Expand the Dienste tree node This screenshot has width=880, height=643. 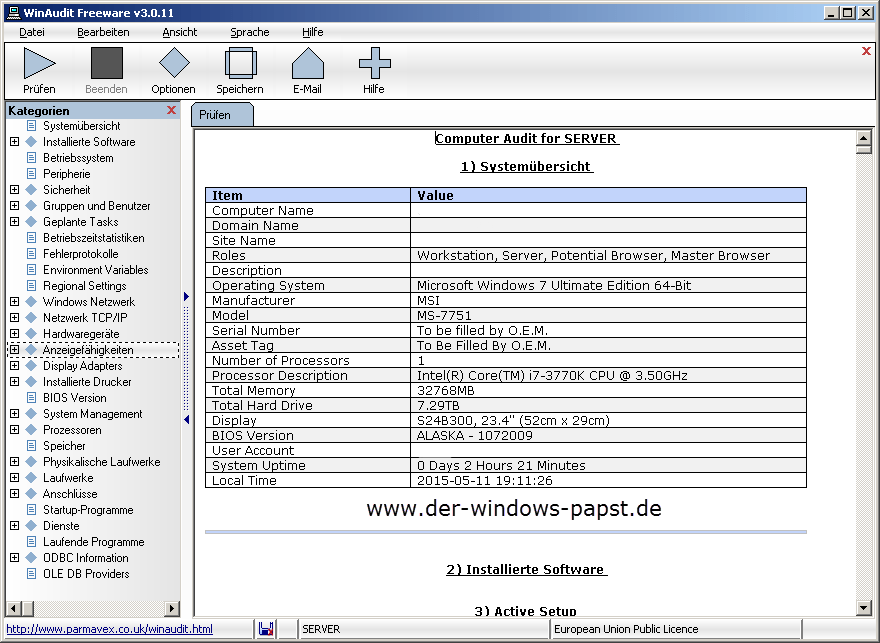pyautogui.click(x=14, y=526)
